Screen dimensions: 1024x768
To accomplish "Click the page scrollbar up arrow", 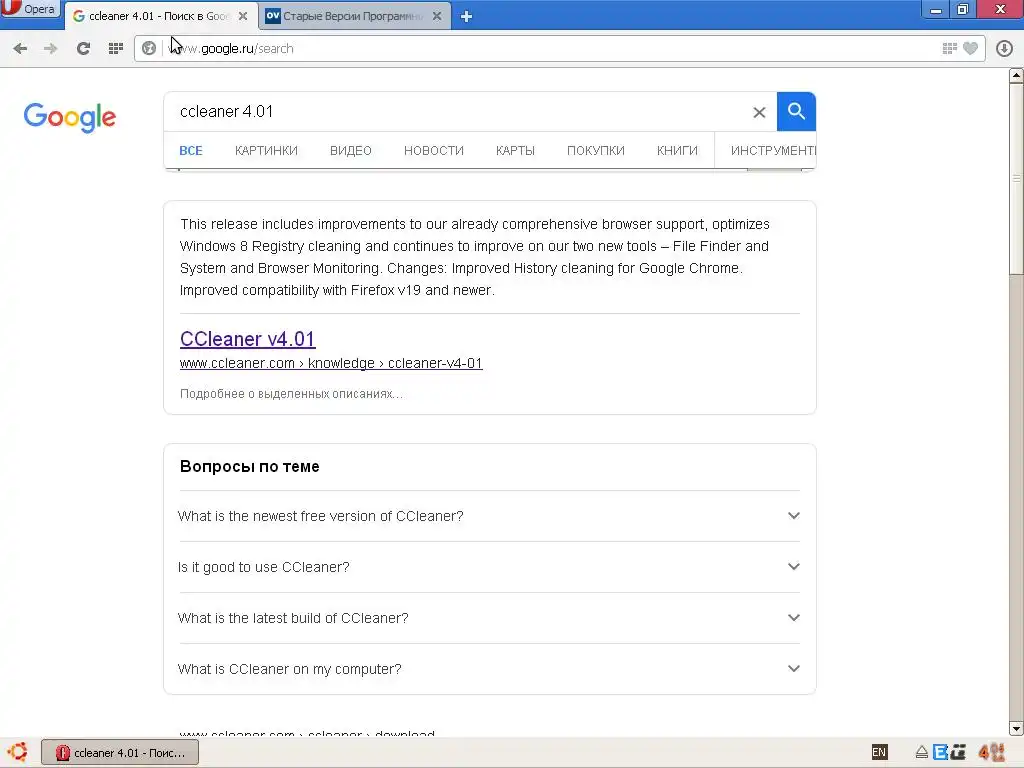I will click(x=1016, y=76).
